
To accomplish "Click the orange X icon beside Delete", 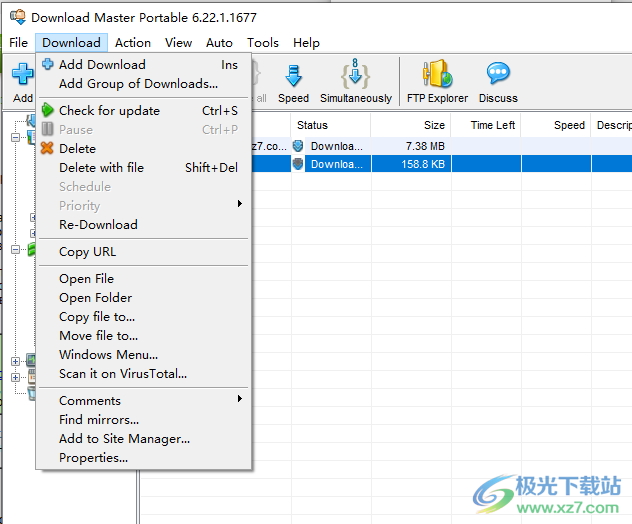I will click(x=47, y=148).
